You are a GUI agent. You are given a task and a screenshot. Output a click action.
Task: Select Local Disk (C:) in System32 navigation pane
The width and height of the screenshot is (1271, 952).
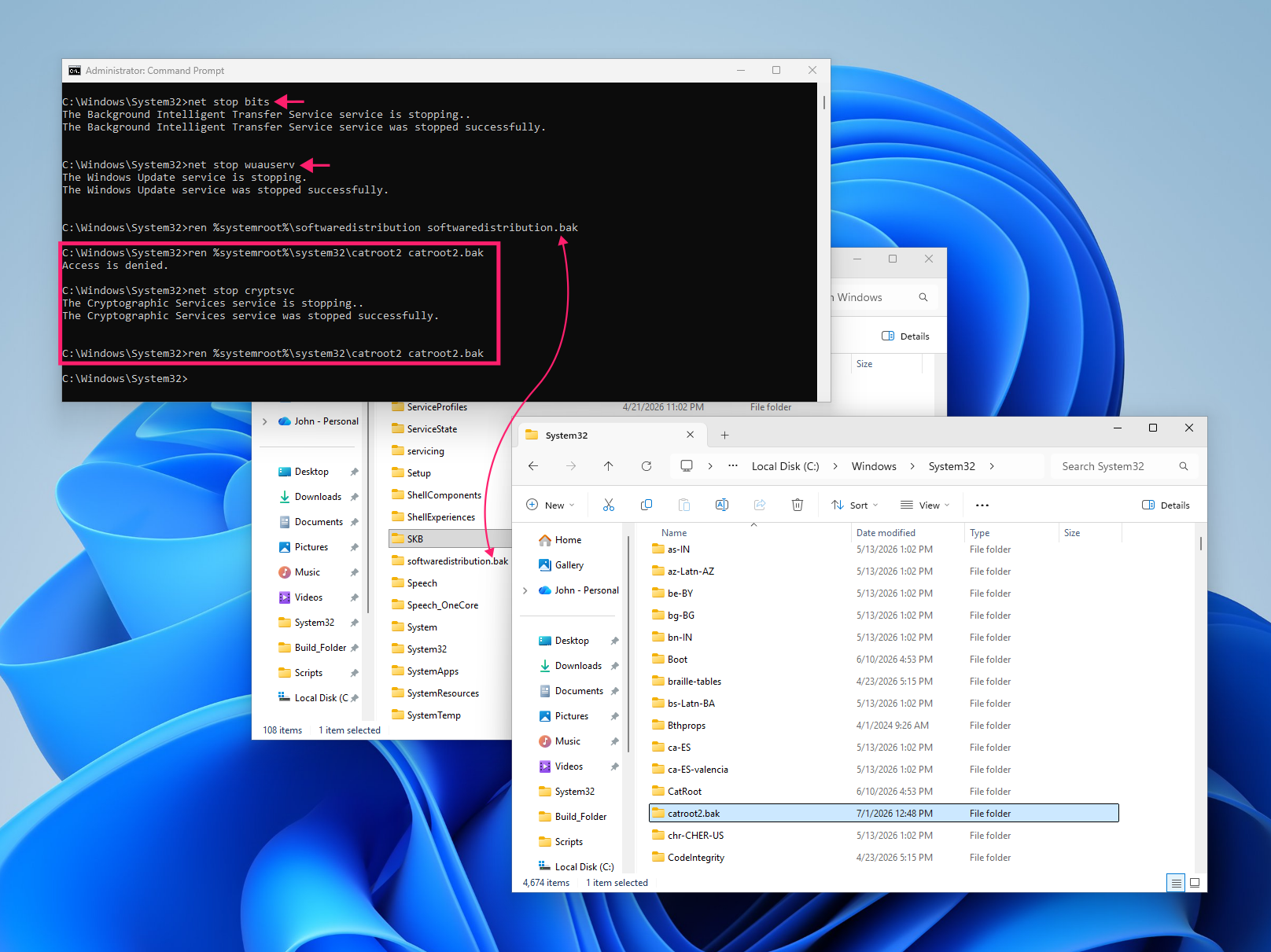[577, 867]
